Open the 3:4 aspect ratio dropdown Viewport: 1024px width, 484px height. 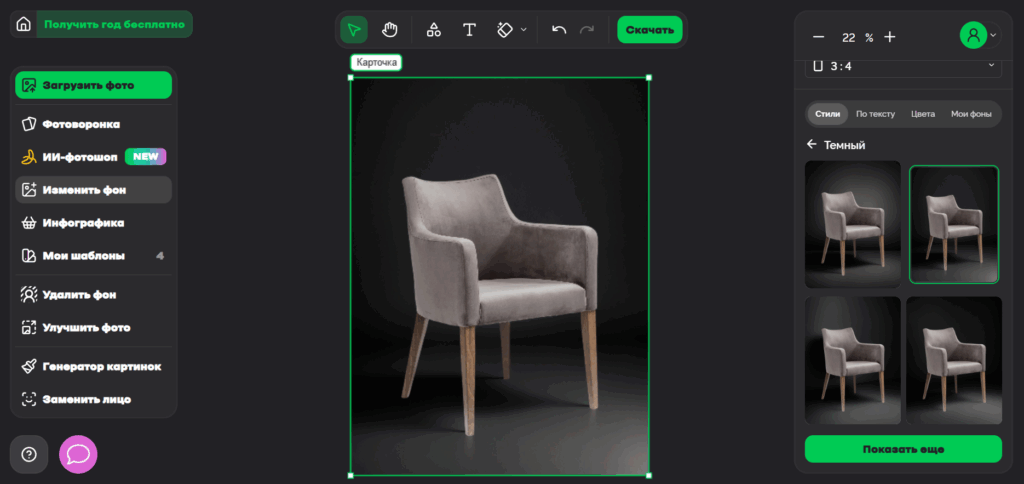(903, 65)
